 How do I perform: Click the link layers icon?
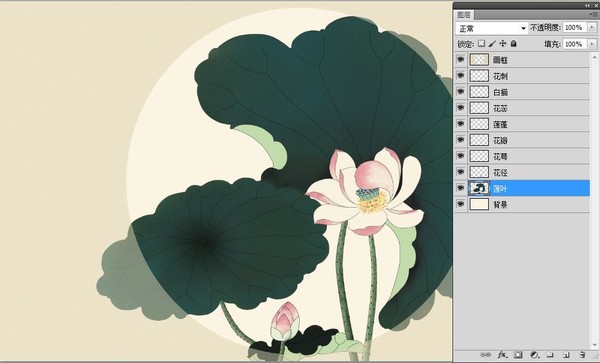pos(487,355)
